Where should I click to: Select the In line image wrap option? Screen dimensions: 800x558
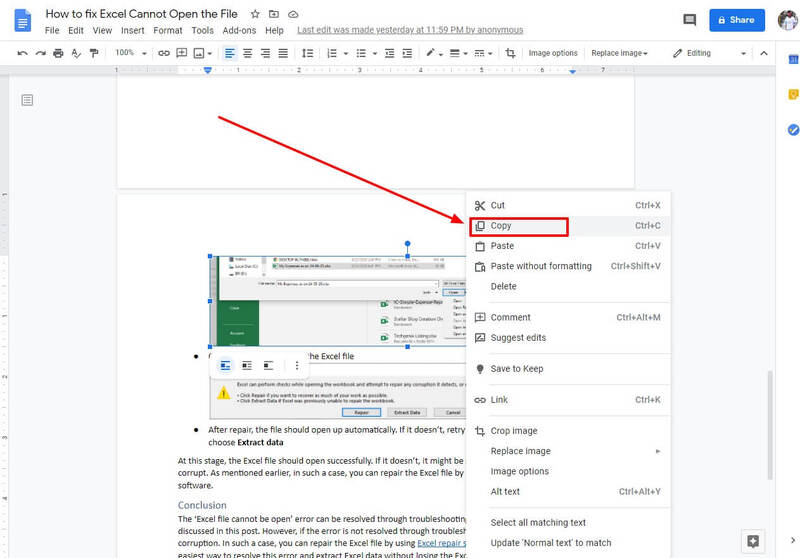coord(225,365)
